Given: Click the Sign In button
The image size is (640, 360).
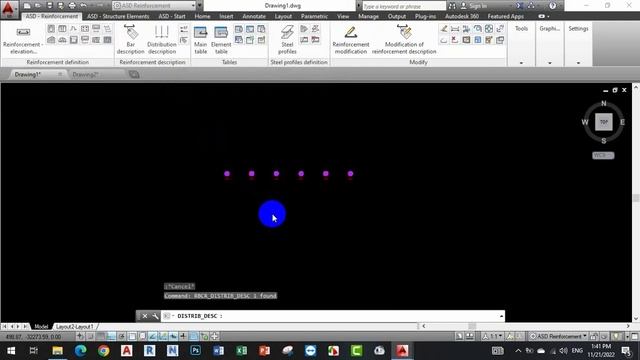Looking at the screenshot, I should pyautogui.click(x=473, y=6).
